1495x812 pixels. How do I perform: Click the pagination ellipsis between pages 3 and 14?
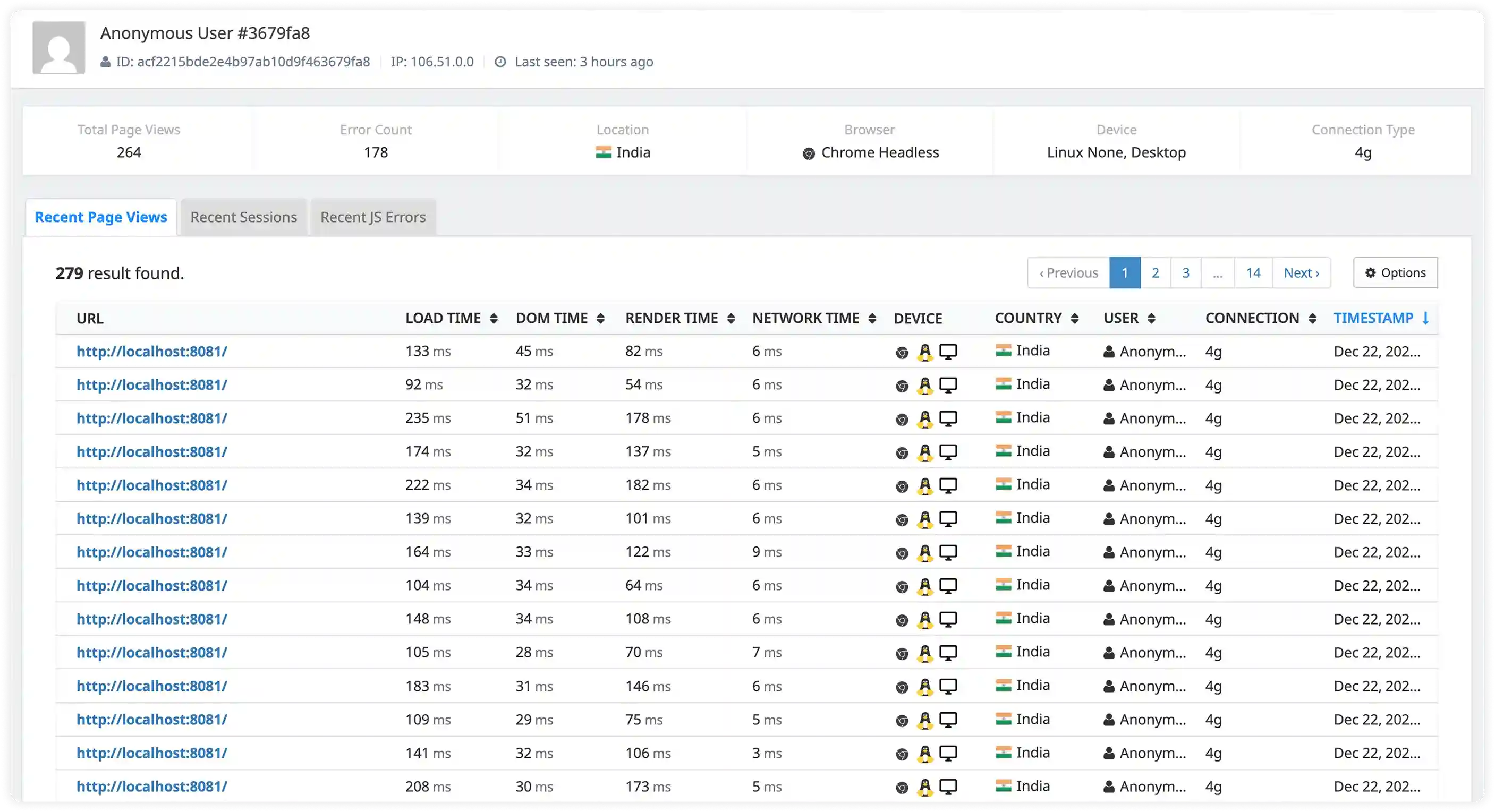pyautogui.click(x=1218, y=272)
